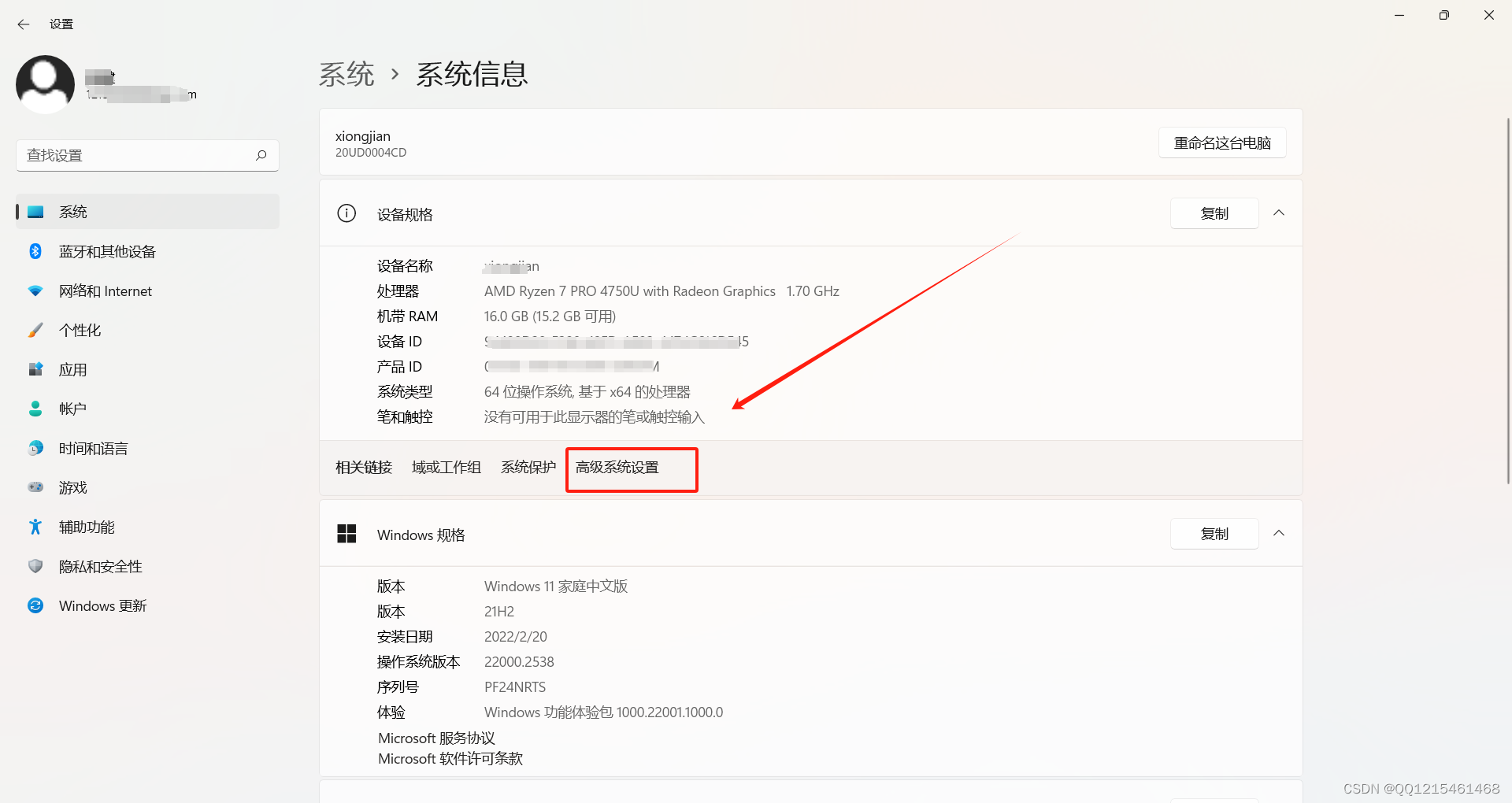The height and width of the screenshot is (803, 1512).
Task: Click the globe clock icon for 时间和语言
Action: pos(35,448)
